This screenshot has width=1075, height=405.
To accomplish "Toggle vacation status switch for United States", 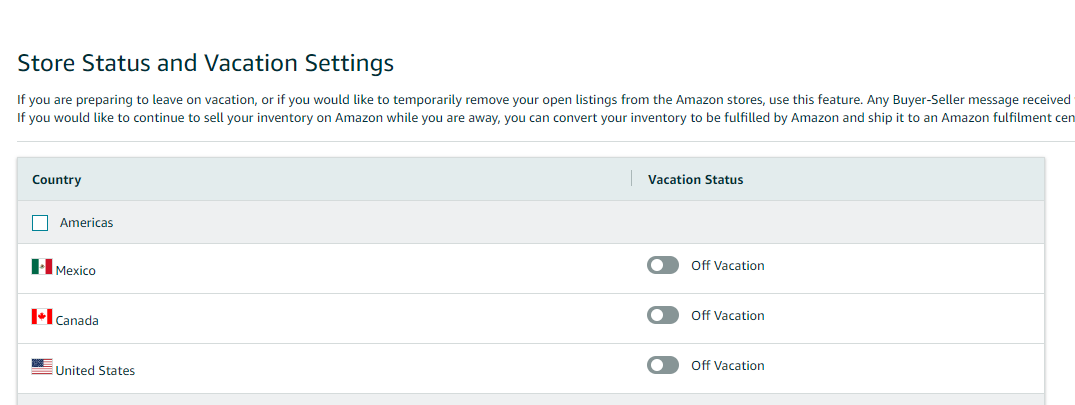I will [663, 365].
